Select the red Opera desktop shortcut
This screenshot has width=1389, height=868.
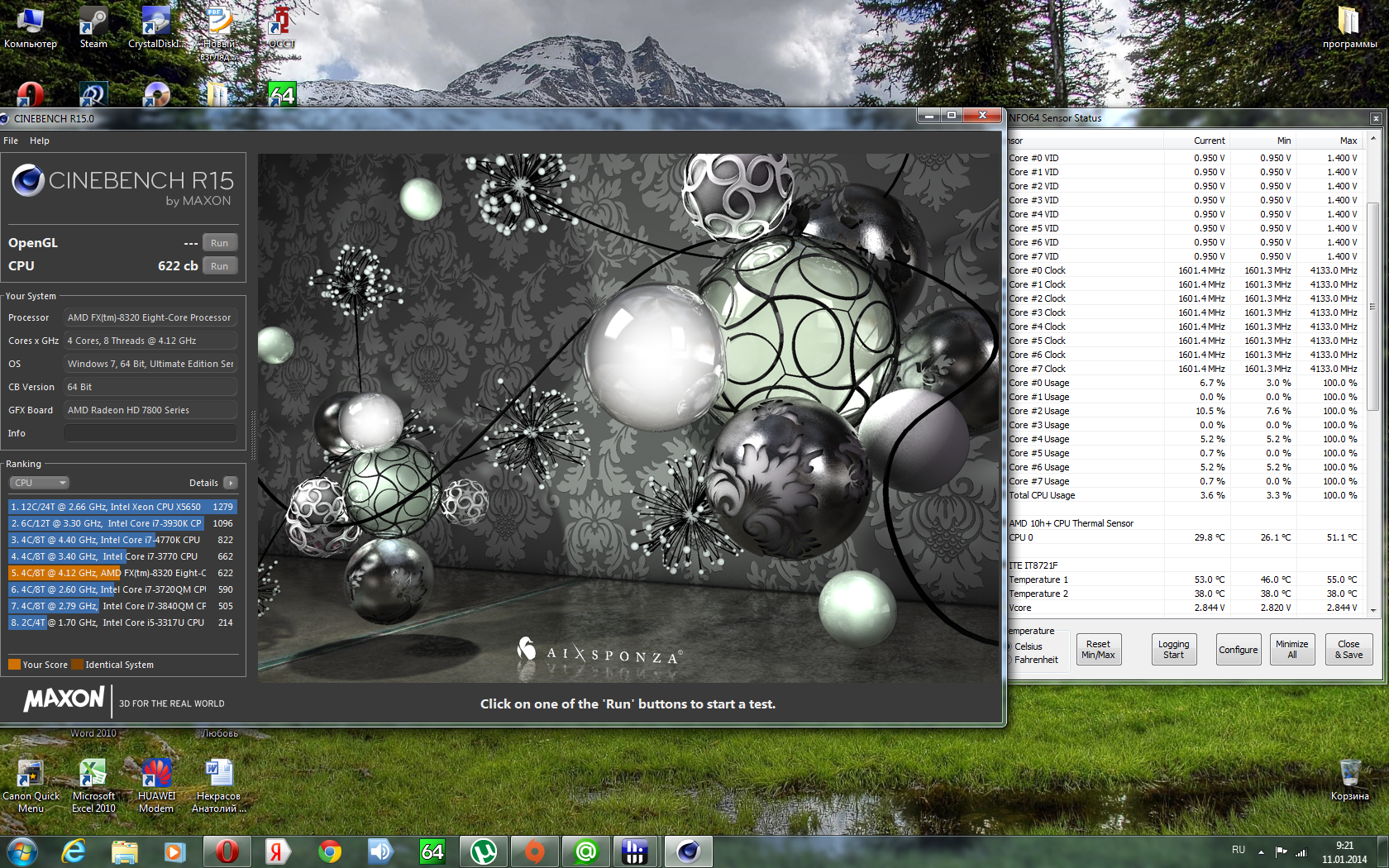pos(31,94)
